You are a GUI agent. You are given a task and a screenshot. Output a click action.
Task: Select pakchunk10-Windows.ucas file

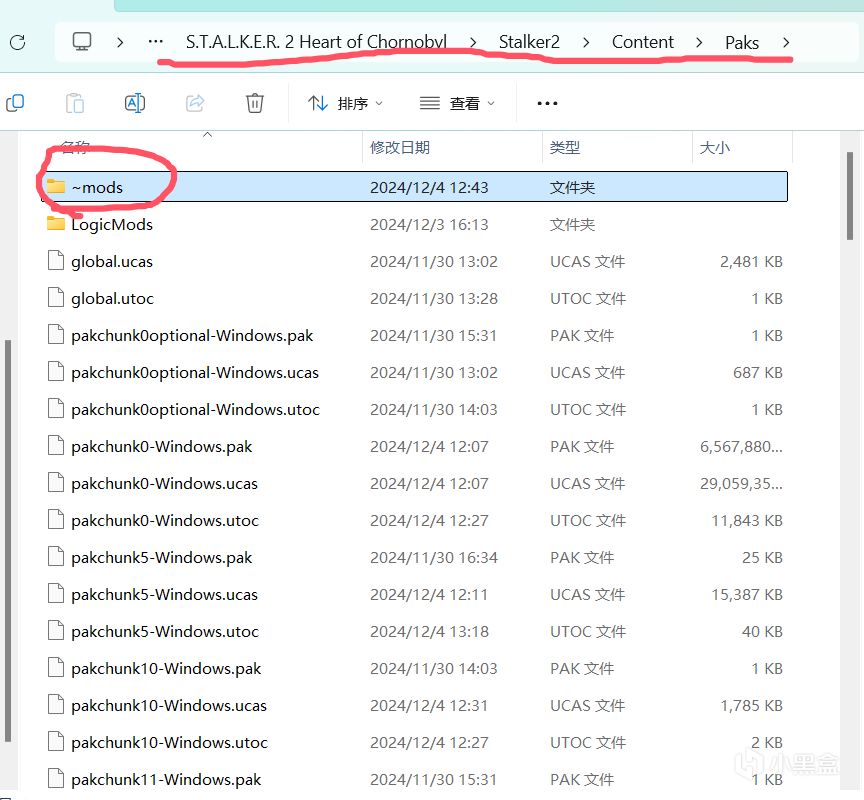point(414,705)
